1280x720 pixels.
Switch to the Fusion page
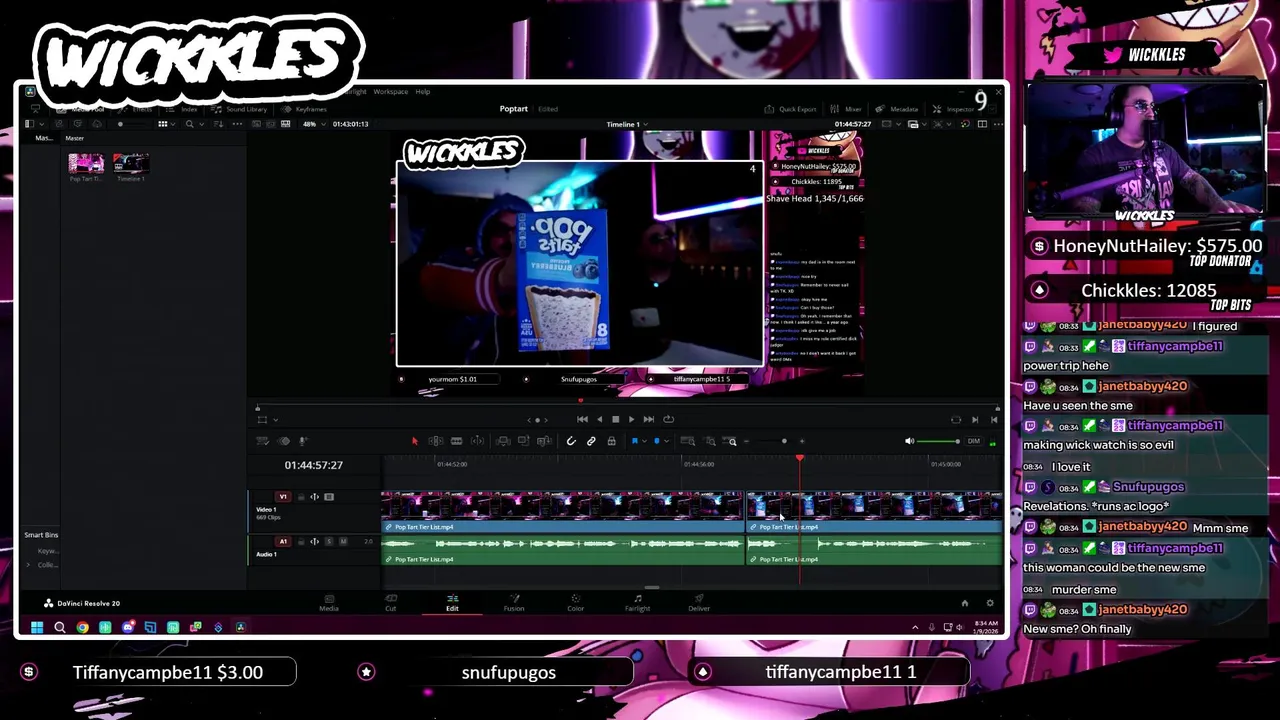514,603
